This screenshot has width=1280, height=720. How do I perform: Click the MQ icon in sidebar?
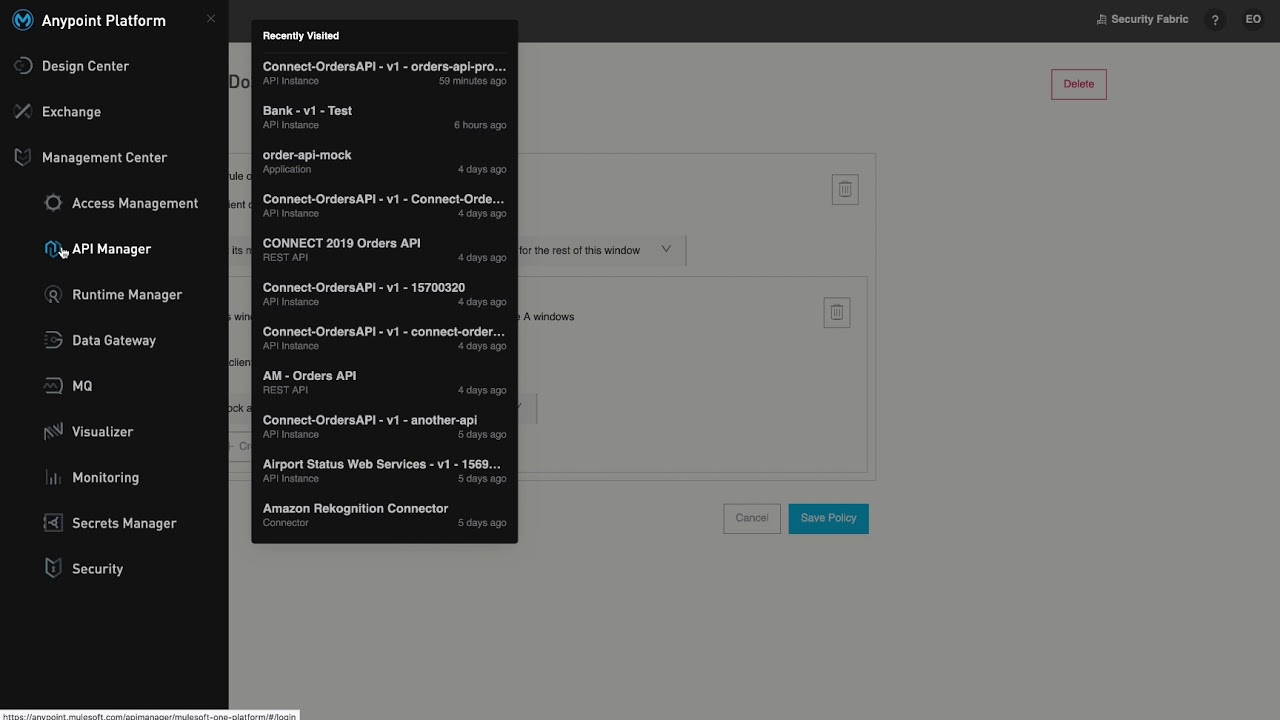[x=53, y=386]
